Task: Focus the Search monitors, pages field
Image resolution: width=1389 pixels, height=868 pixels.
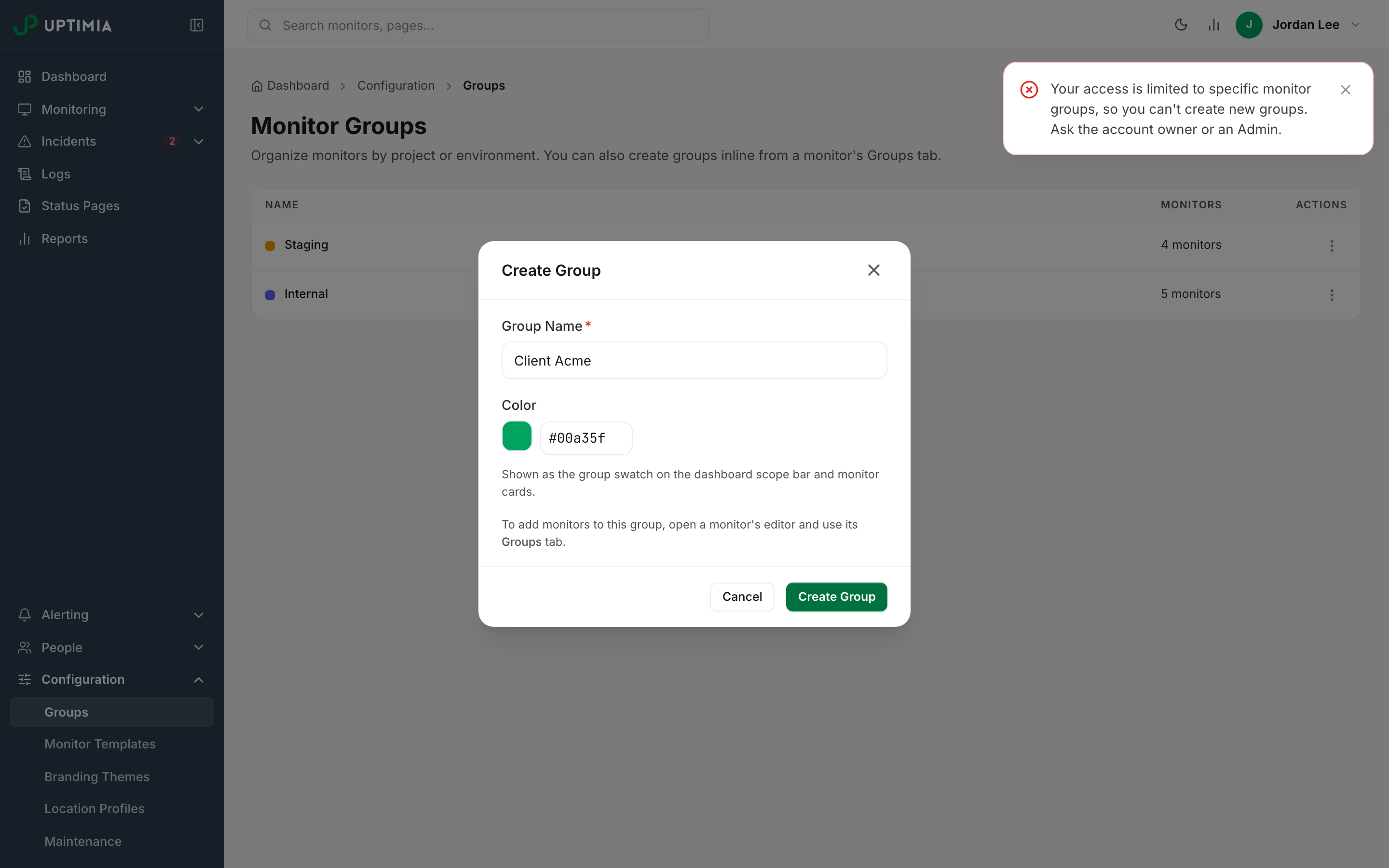Action: 478,25
